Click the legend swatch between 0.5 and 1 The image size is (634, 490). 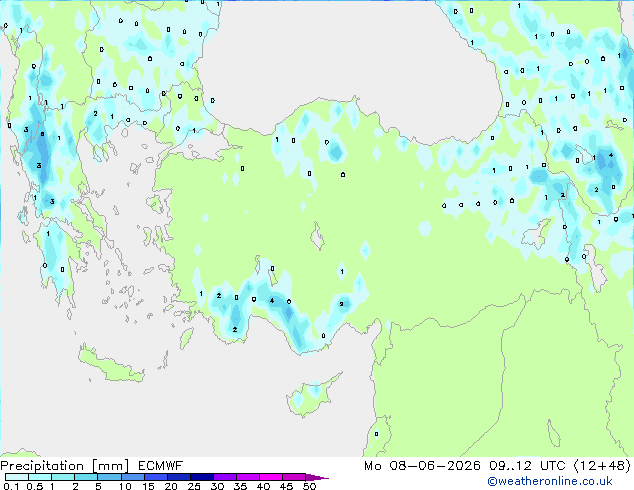click(40, 477)
